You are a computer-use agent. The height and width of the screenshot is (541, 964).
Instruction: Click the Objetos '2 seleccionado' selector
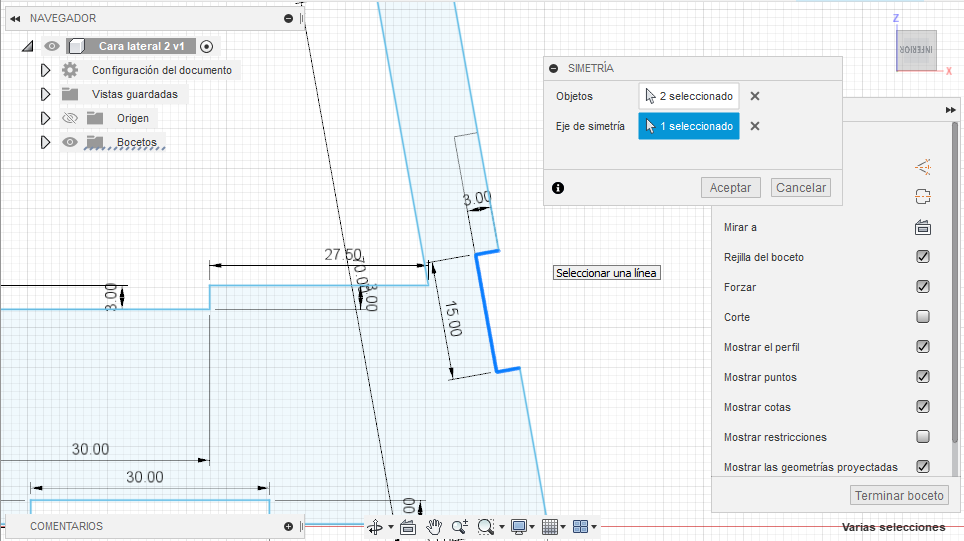pos(689,96)
